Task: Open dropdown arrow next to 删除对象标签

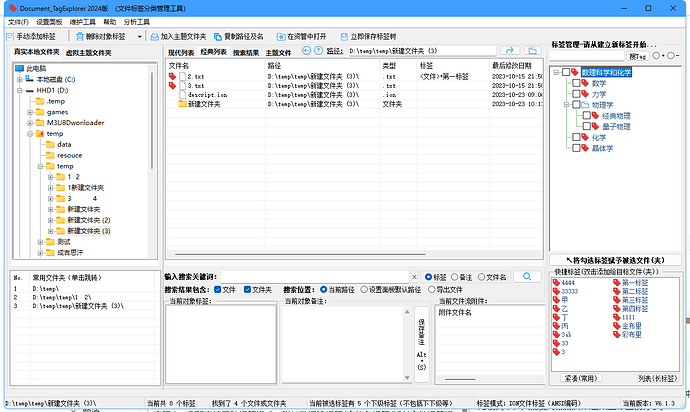Action: point(139,37)
